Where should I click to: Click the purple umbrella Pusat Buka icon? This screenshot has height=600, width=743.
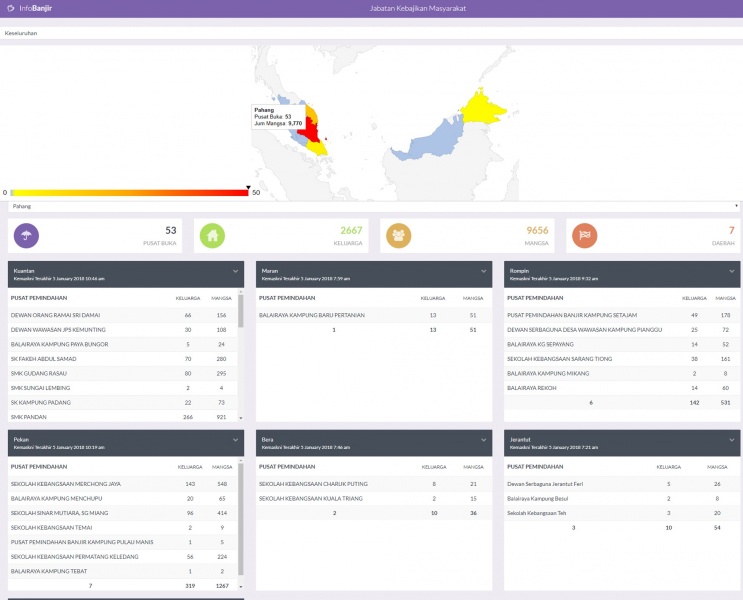(x=26, y=236)
